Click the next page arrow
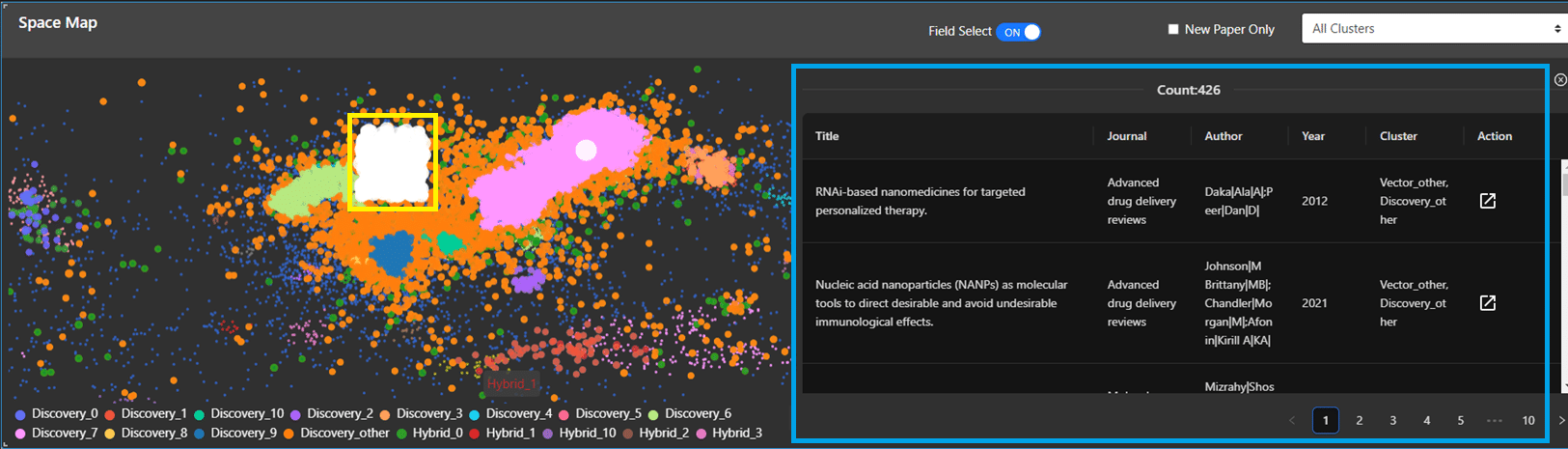This screenshot has width=1568, height=449. pos(1561,420)
